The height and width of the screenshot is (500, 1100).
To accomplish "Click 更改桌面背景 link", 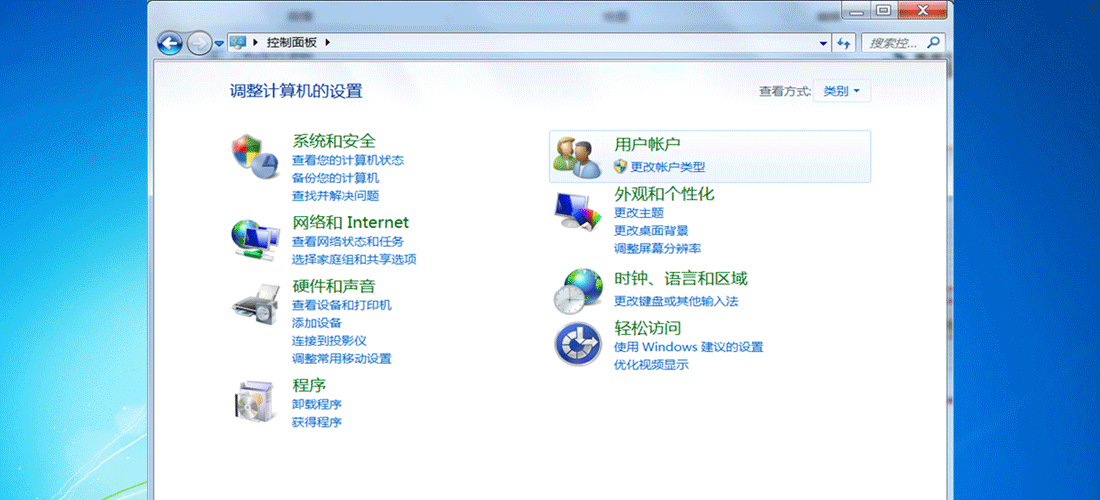I will pyautogui.click(x=651, y=231).
